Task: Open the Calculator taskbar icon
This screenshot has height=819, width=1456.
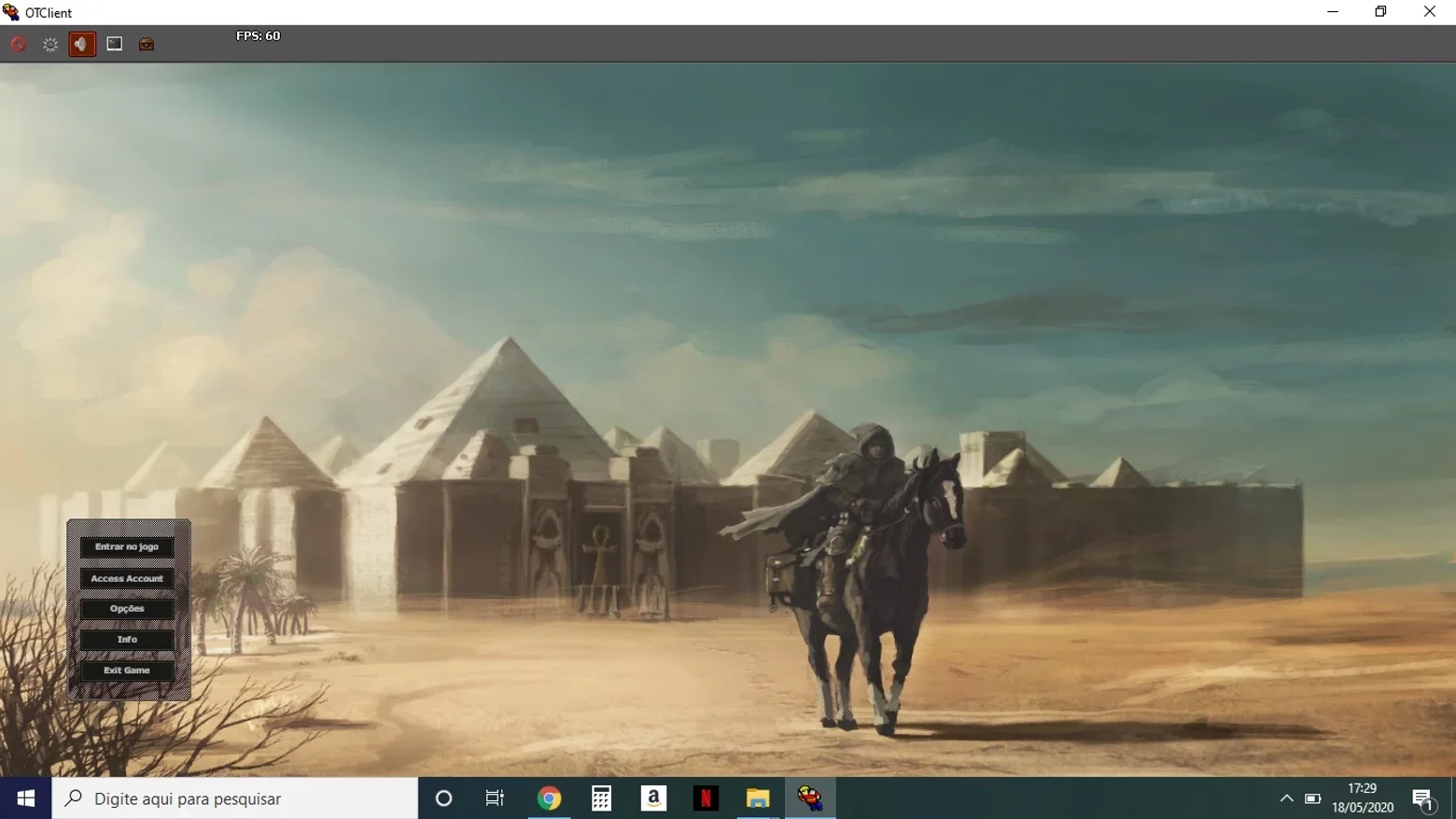Action: point(601,798)
